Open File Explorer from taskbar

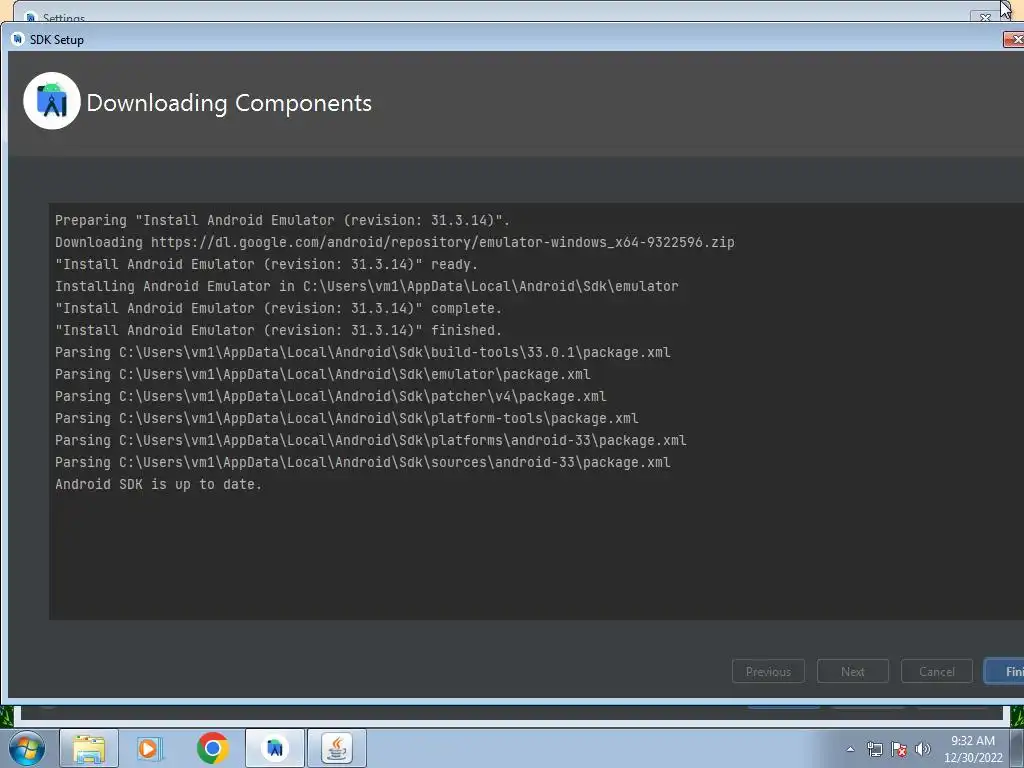pos(89,748)
